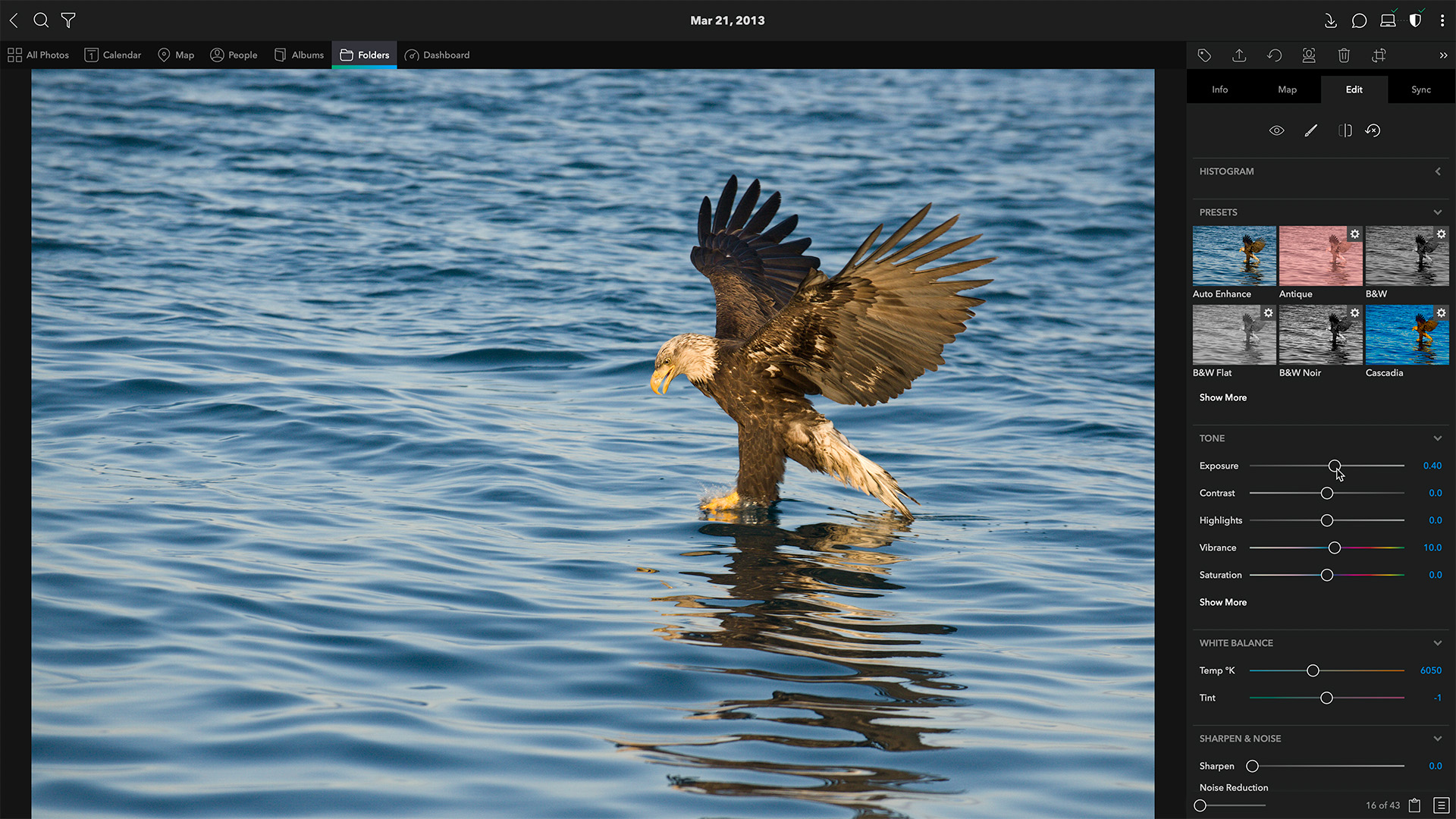The height and width of the screenshot is (819, 1456).
Task: Switch to the Calendar view
Action: pos(113,55)
